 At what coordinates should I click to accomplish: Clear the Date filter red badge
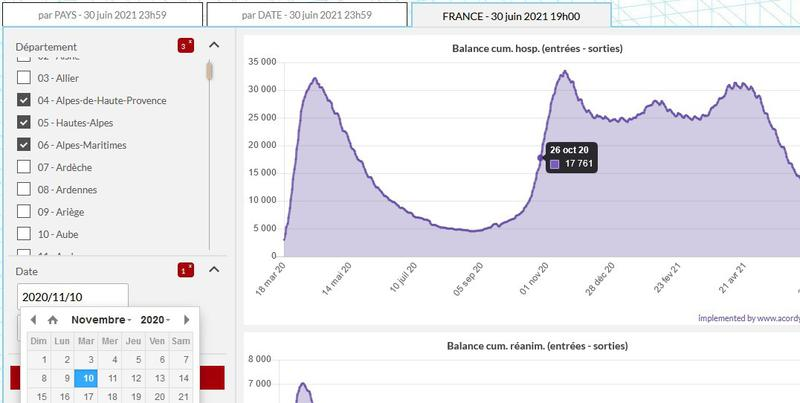(x=186, y=270)
